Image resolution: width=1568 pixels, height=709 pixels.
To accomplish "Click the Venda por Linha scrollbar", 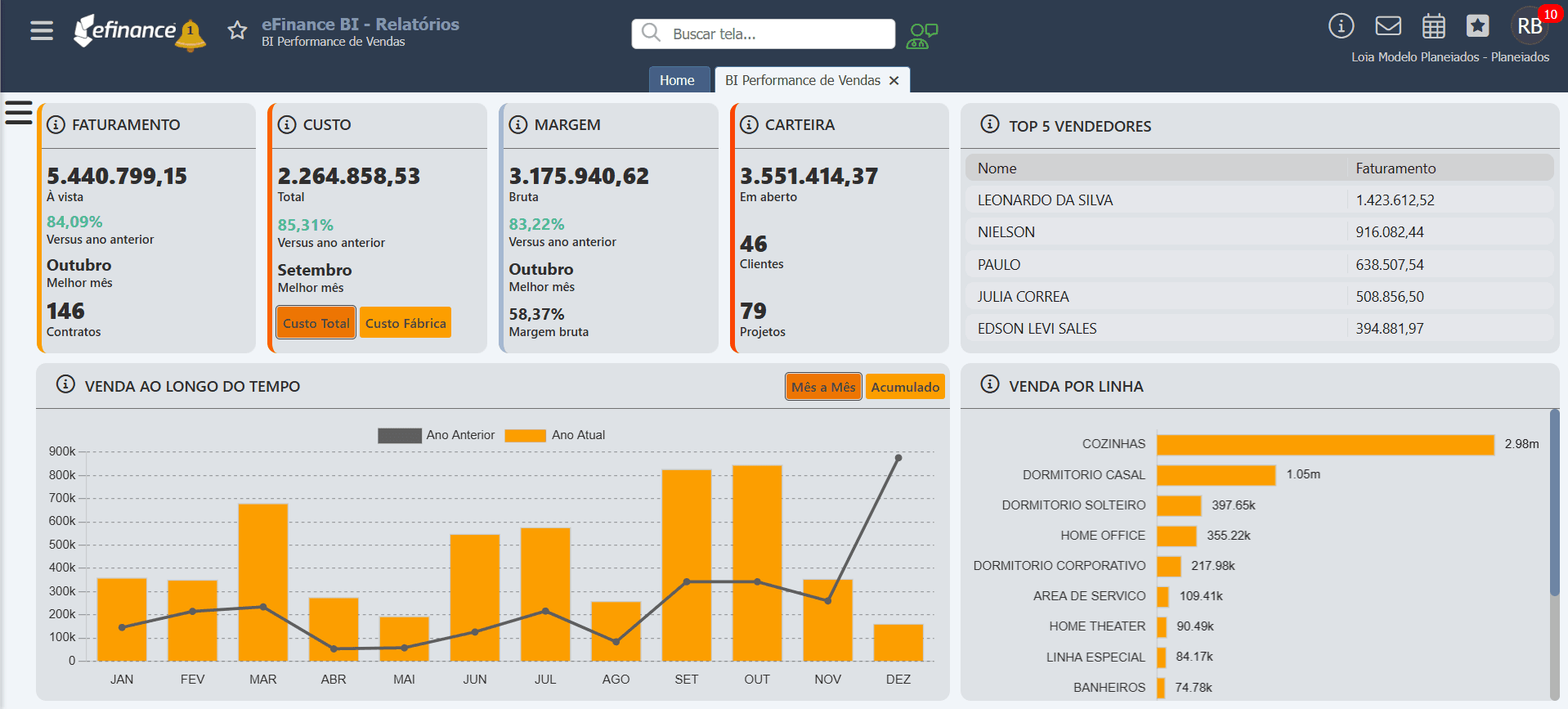I will pos(1554,503).
